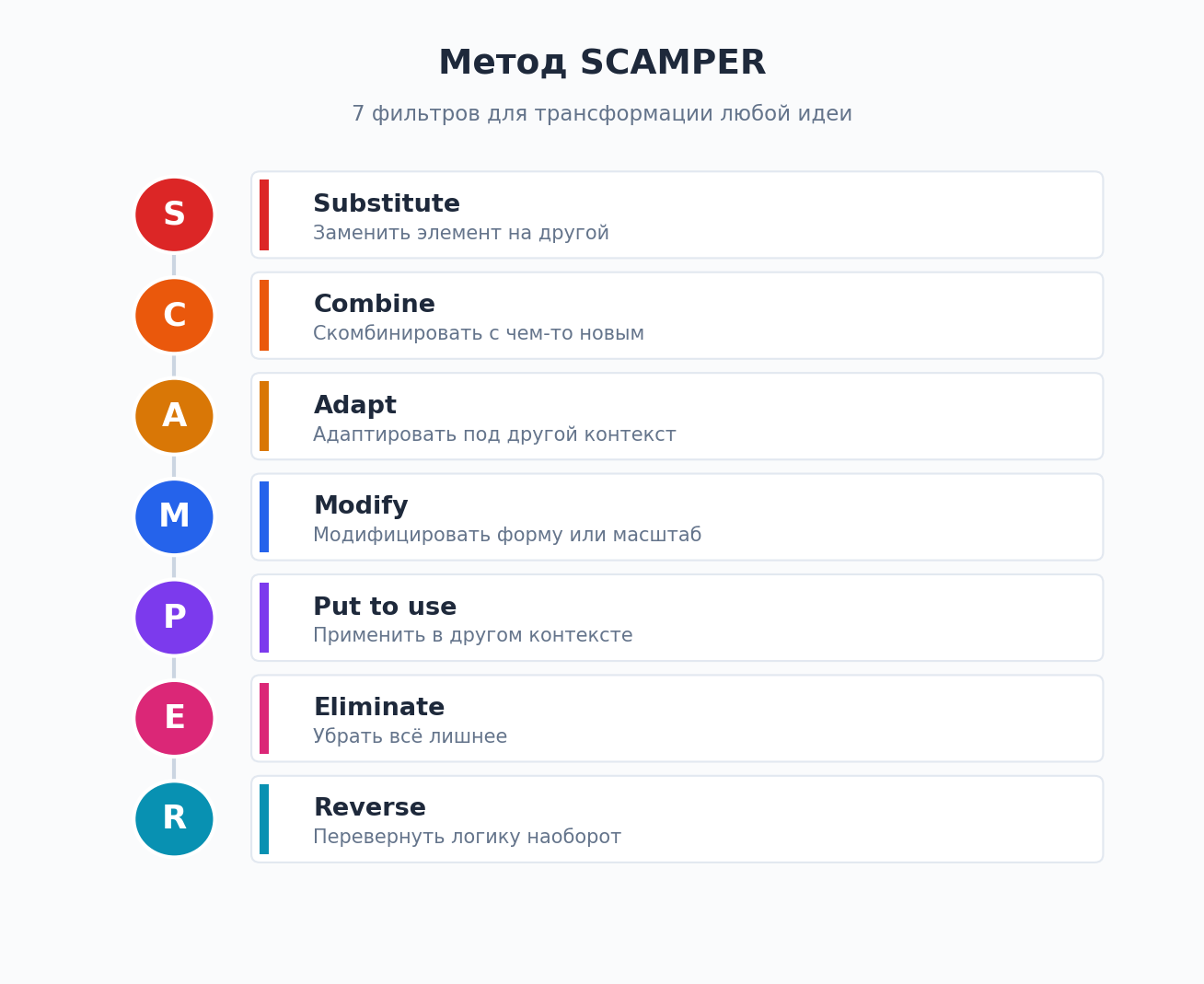
Task: Click the Put to use heading
Action: (385, 608)
